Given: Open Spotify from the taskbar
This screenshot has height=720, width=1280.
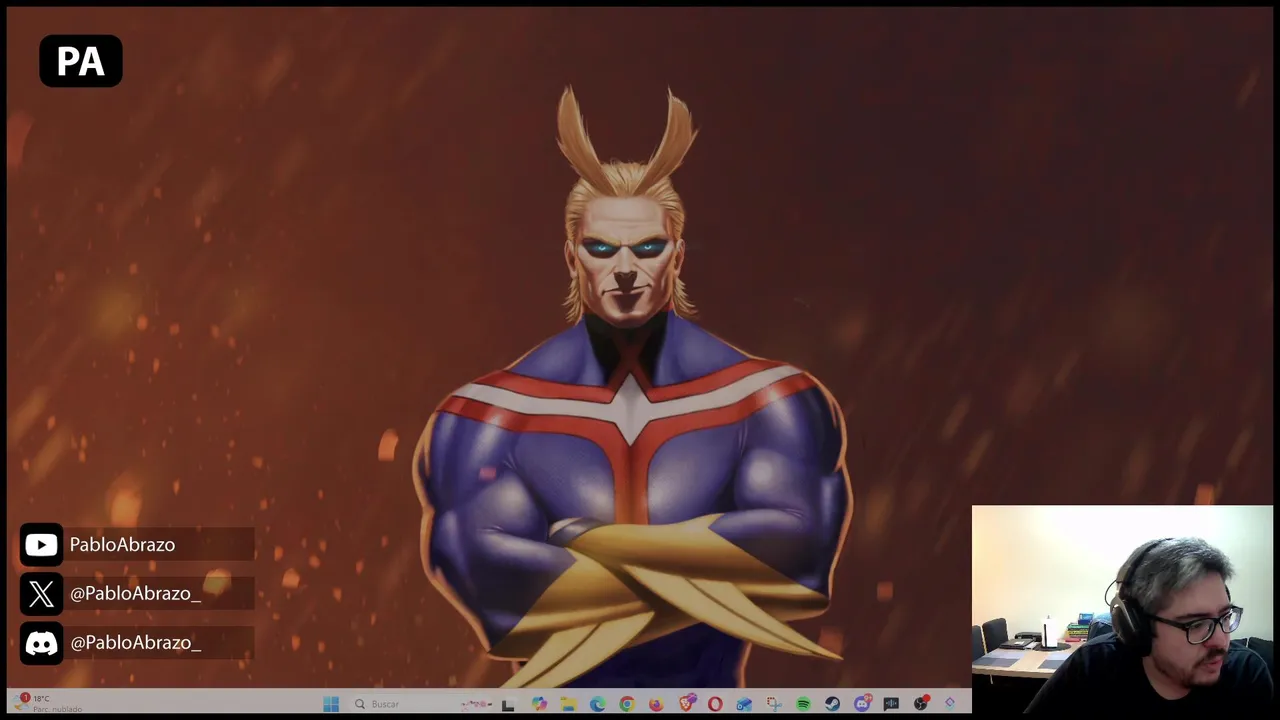Looking at the screenshot, I should 803,704.
